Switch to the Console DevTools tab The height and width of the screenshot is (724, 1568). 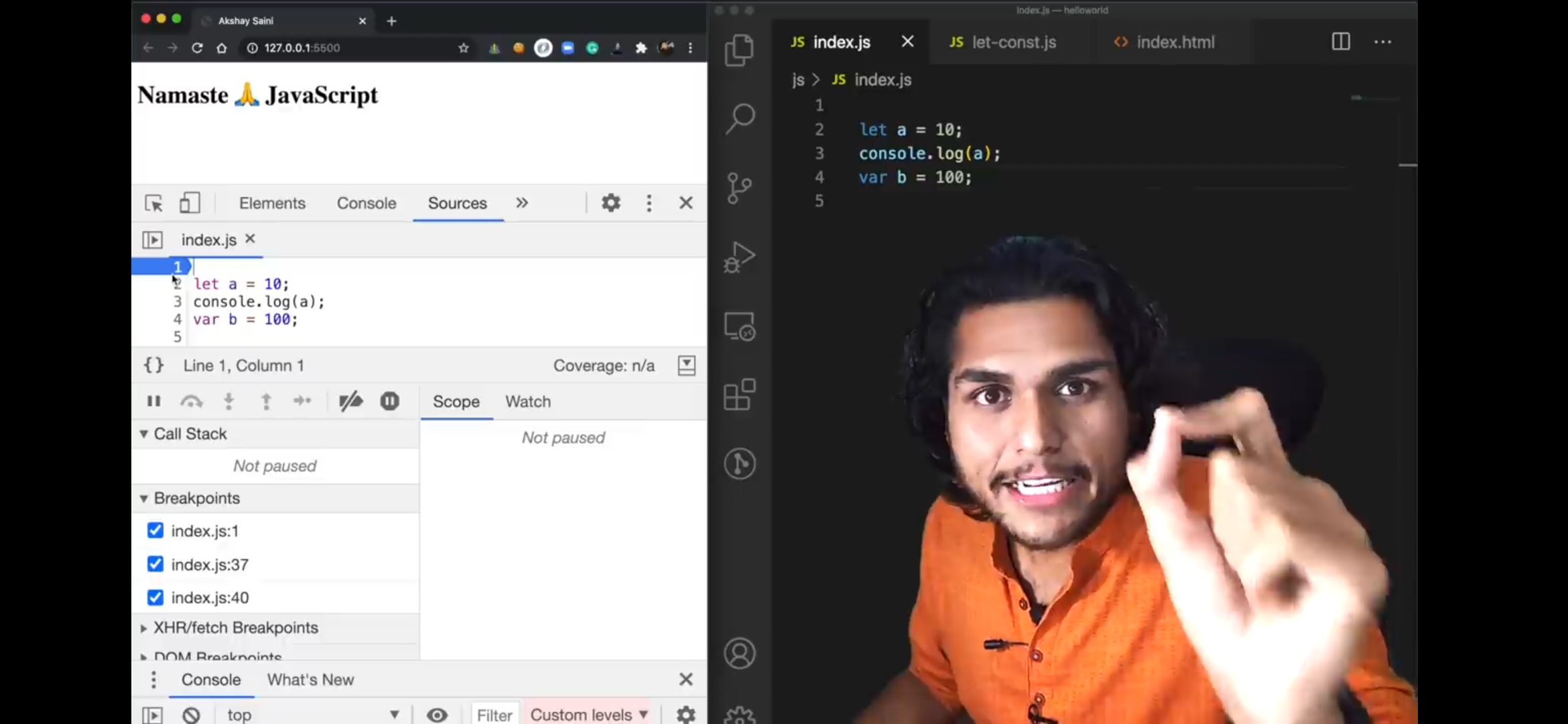366,203
